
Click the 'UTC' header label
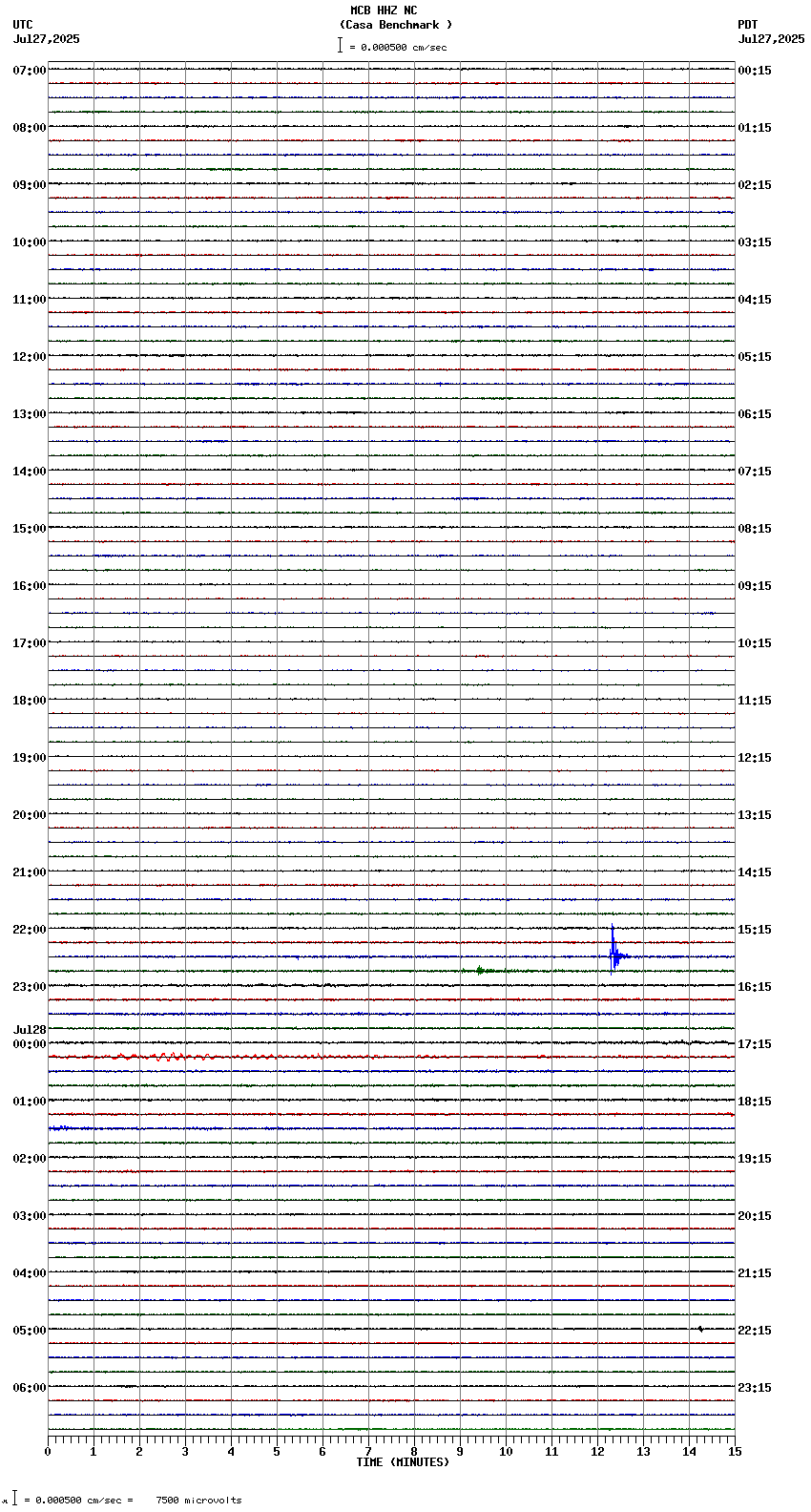pyautogui.click(x=23, y=25)
